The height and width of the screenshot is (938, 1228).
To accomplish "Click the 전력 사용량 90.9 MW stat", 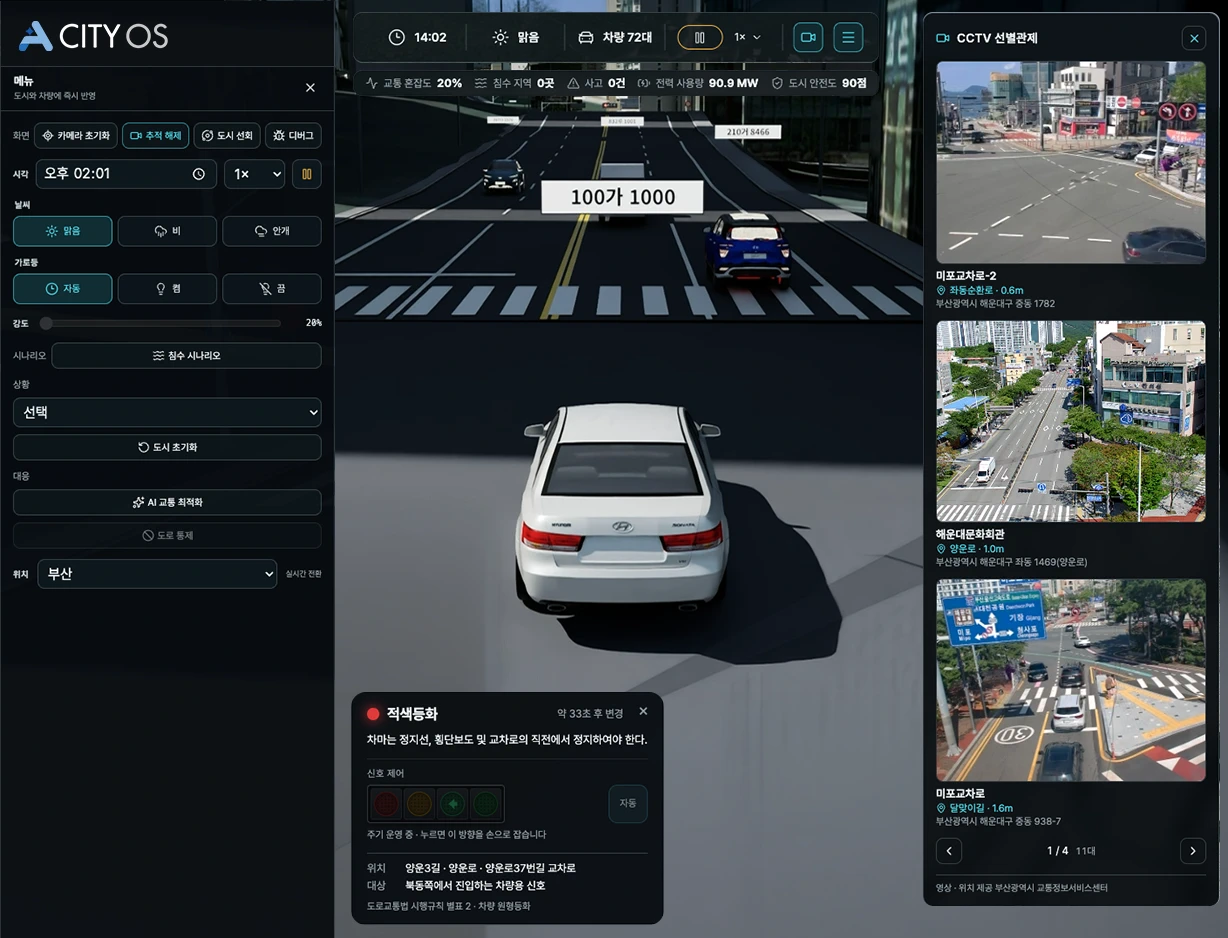I will (x=698, y=83).
